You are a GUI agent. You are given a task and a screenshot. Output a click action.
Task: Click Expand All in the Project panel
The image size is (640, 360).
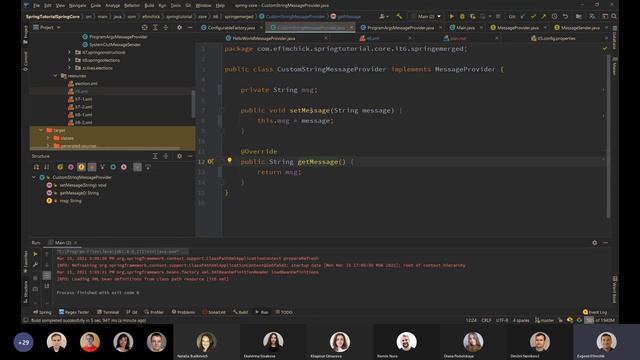[155, 27]
